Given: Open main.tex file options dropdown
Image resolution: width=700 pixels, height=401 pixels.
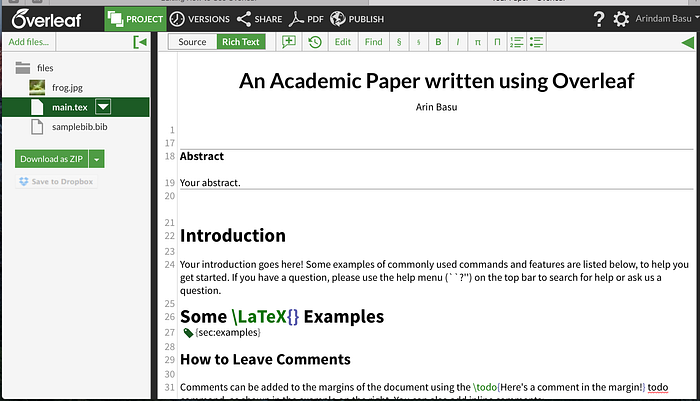Looking at the screenshot, I should click(x=103, y=107).
